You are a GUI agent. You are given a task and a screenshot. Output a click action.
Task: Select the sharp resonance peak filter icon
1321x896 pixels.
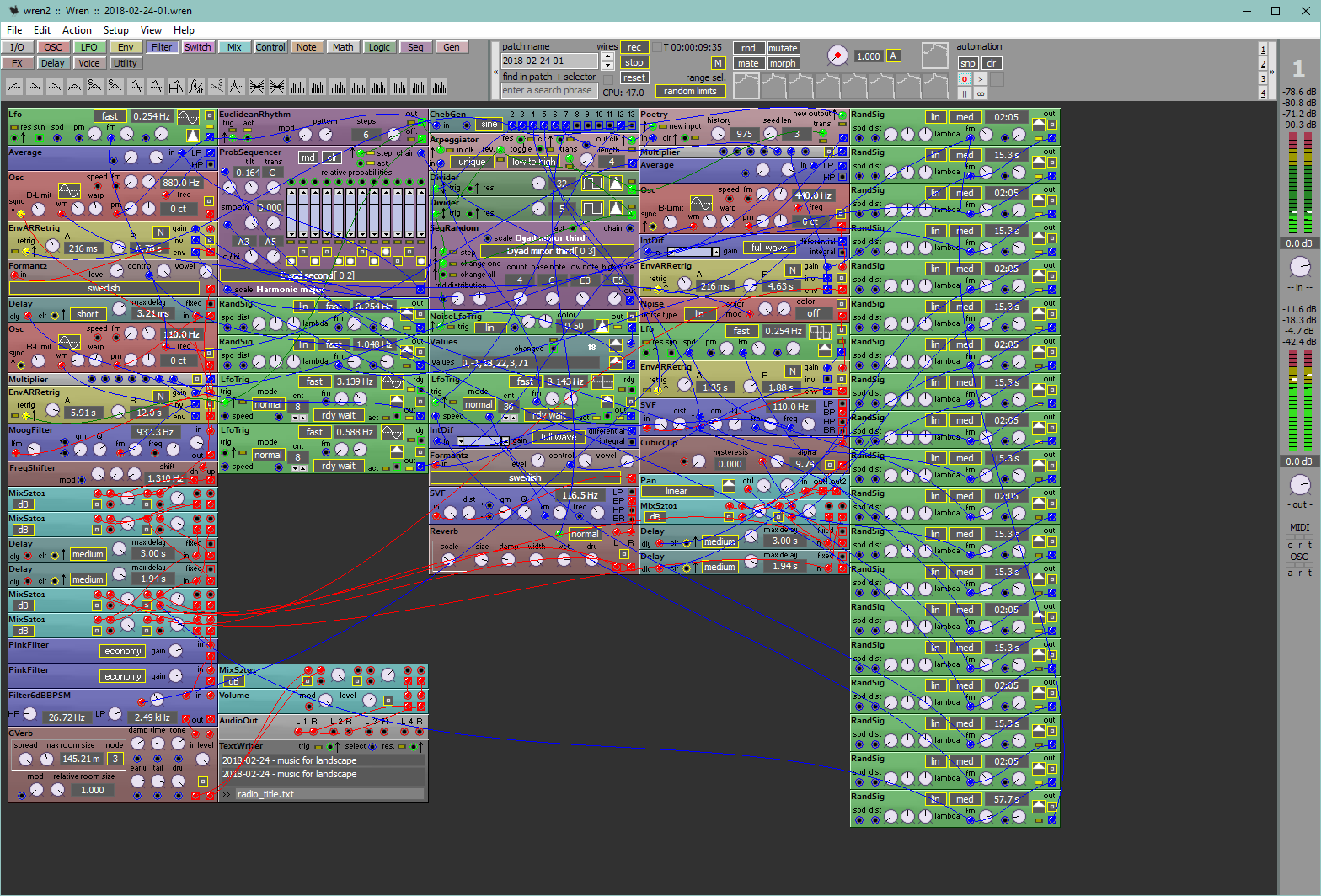pyautogui.click(x=237, y=86)
